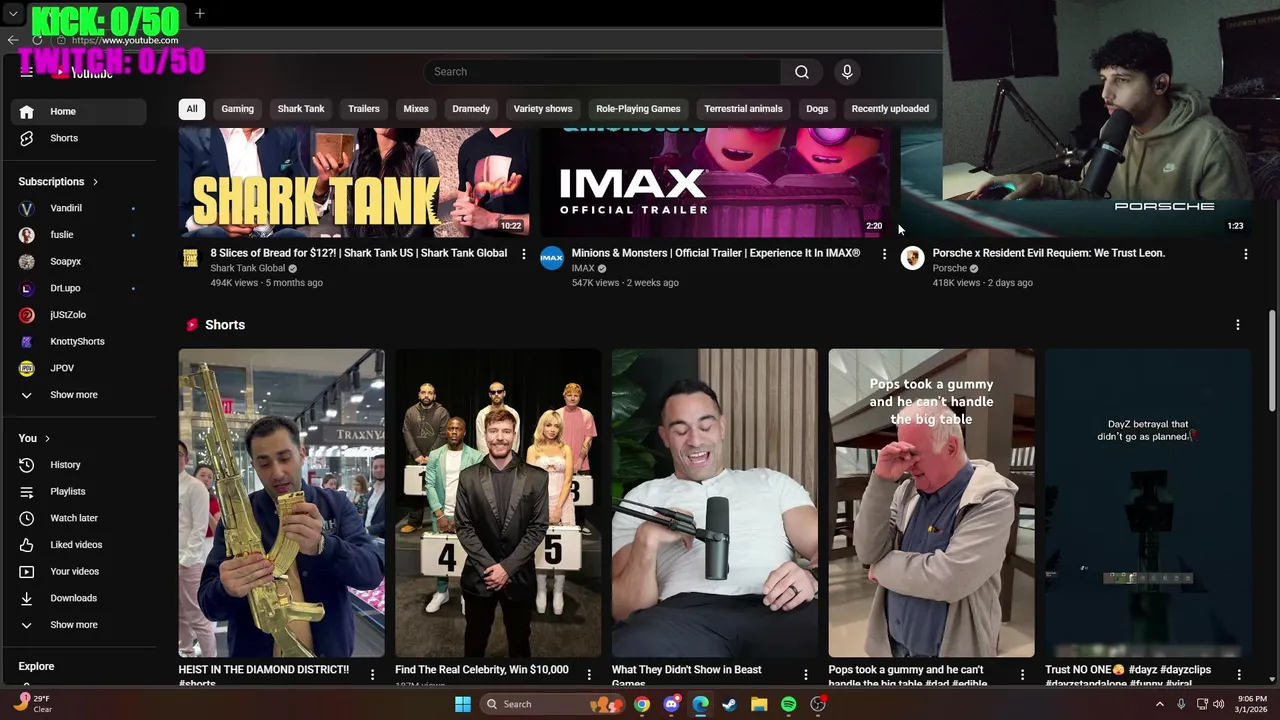The width and height of the screenshot is (1280, 720).
Task: Launch Spotify from the taskbar
Action: point(788,704)
